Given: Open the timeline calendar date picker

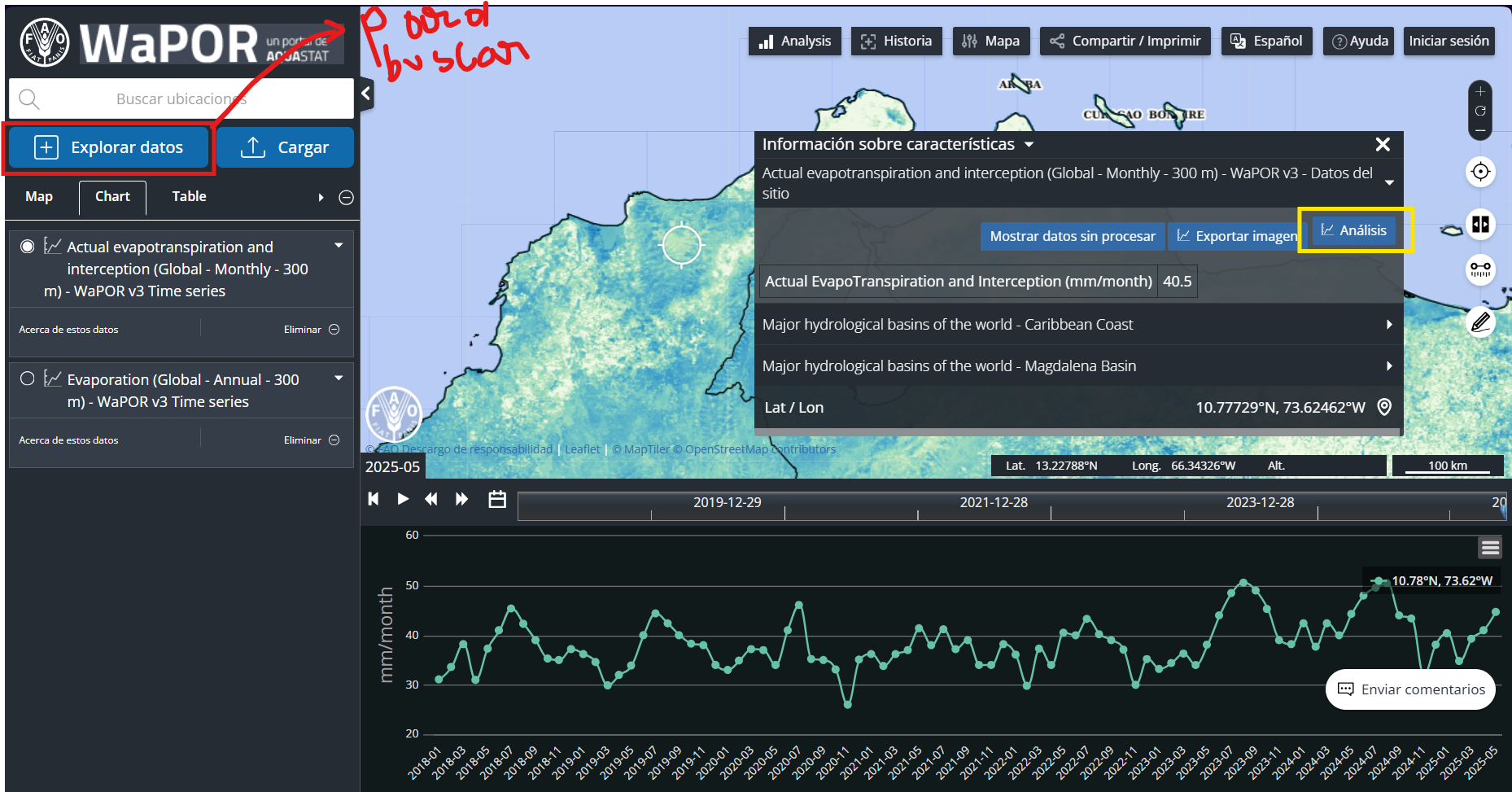Looking at the screenshot, I should click(497, 499).
